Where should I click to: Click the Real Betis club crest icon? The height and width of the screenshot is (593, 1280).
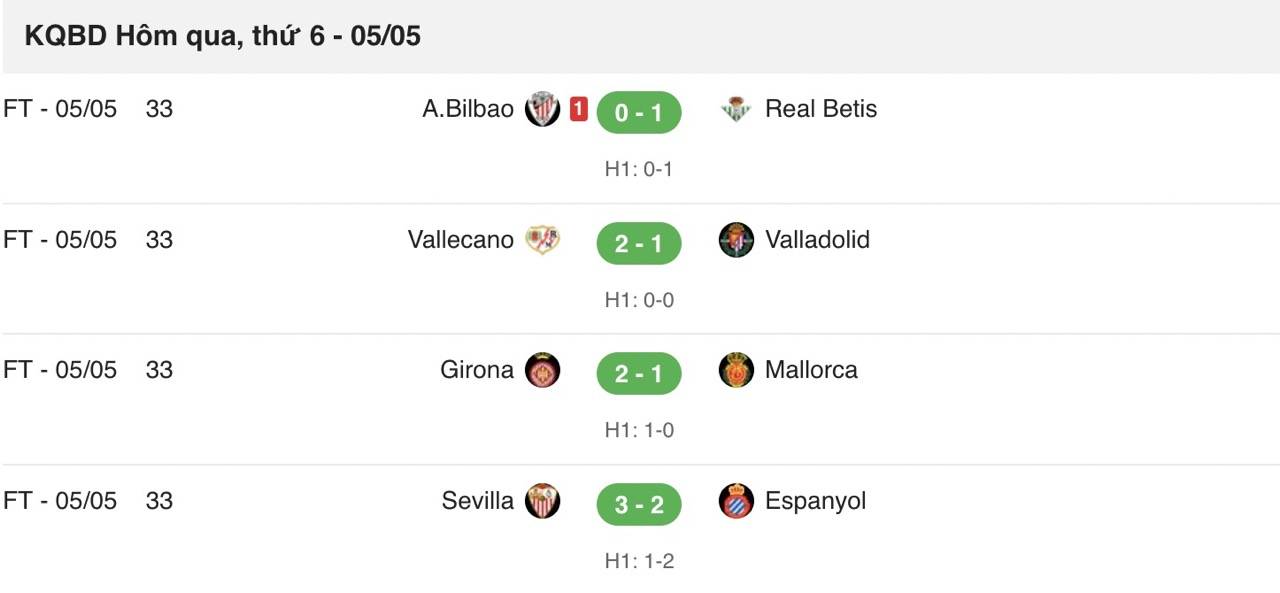click(x=736, y=109)
